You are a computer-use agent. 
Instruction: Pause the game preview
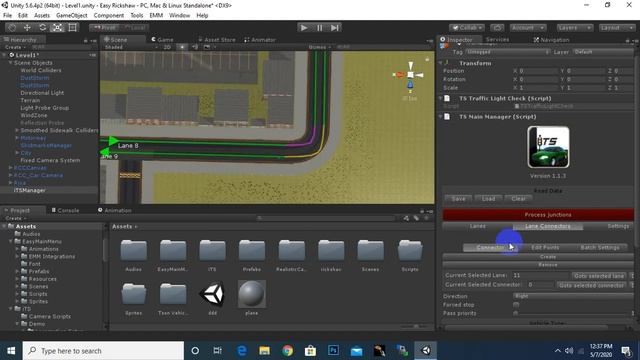click(319, 28)
